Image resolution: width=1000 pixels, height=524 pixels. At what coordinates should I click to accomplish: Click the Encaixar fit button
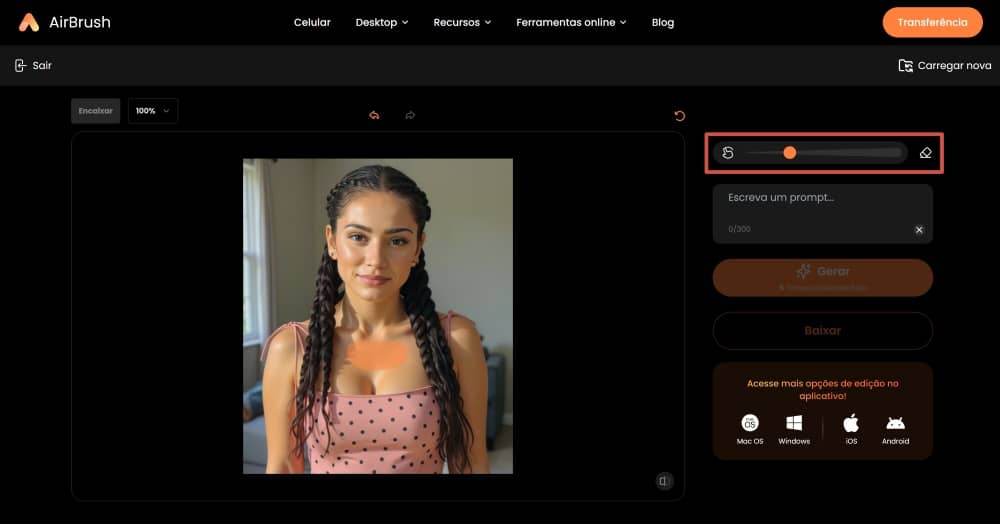96,111
